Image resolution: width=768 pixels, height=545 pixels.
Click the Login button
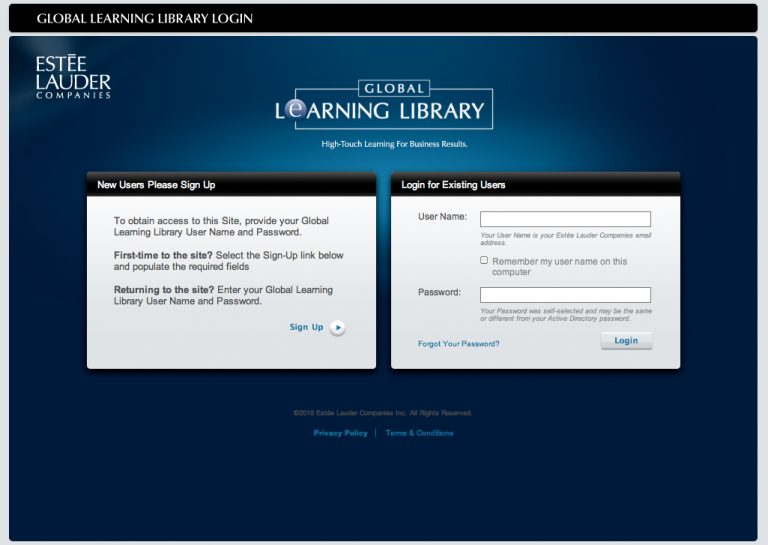pyautogui.click(x=626, y=340)
